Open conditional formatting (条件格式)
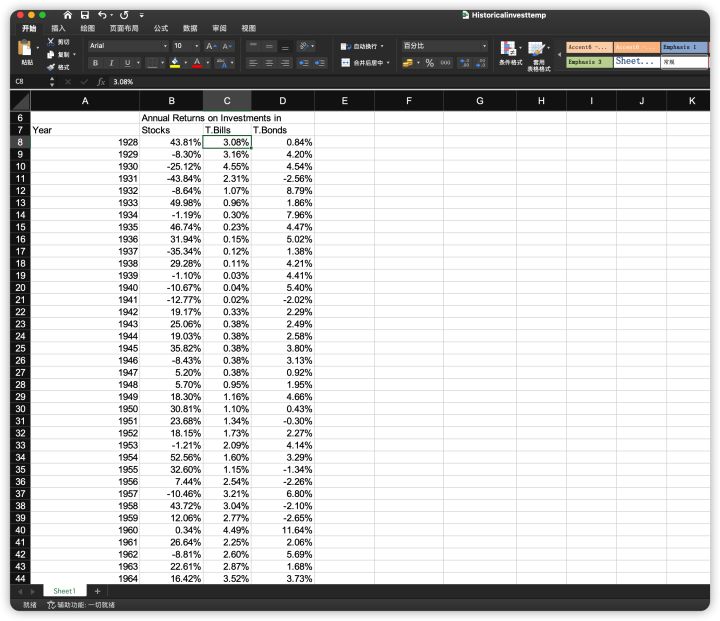Viewport: 720px width, 621px height. (x=510, y=53)
